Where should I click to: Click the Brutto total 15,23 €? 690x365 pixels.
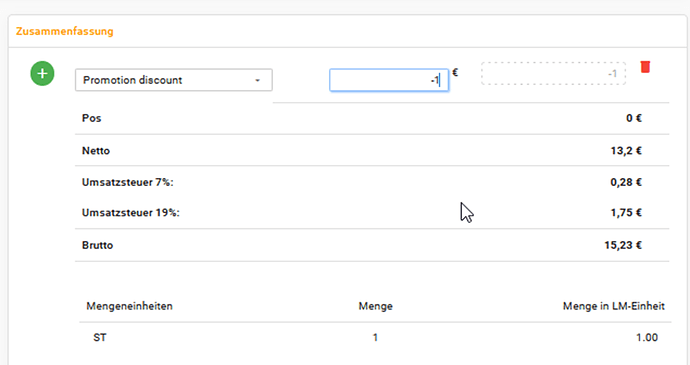pos(623,245)
